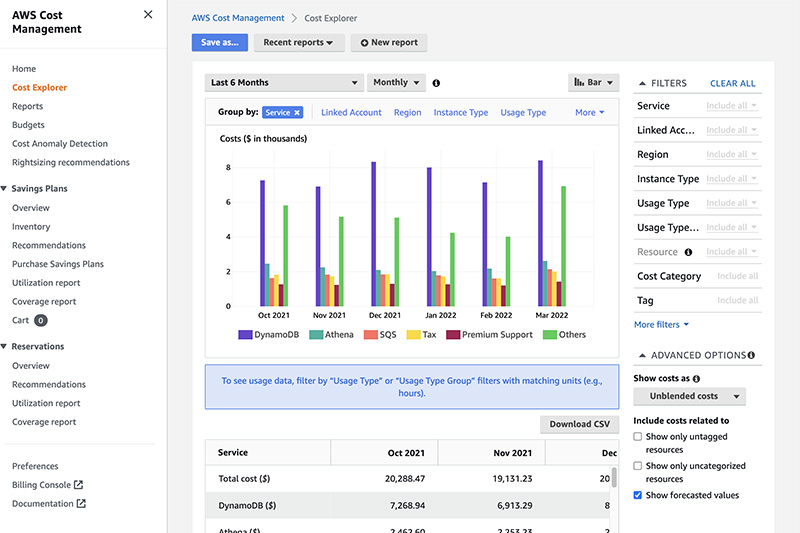This screenshot has width=800, height=533.
Task: Uncheck Show forecasted values
Action: coord(638,495)
